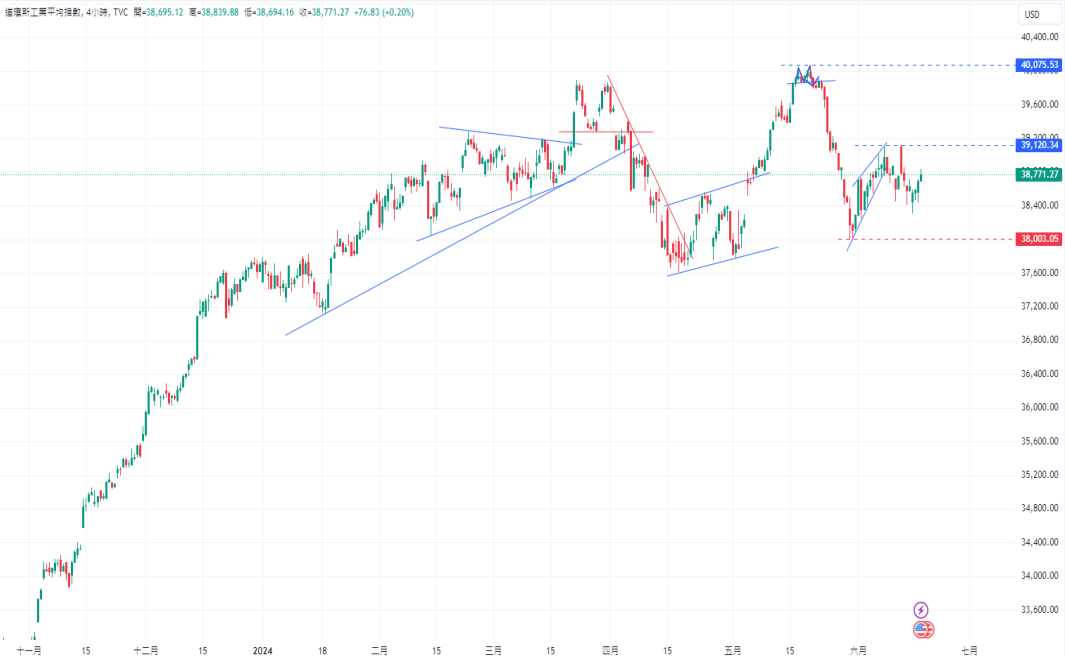Click the 35,600.00 price scale label
This screenshot has width=1065, height=657.
pos(1040,441)
